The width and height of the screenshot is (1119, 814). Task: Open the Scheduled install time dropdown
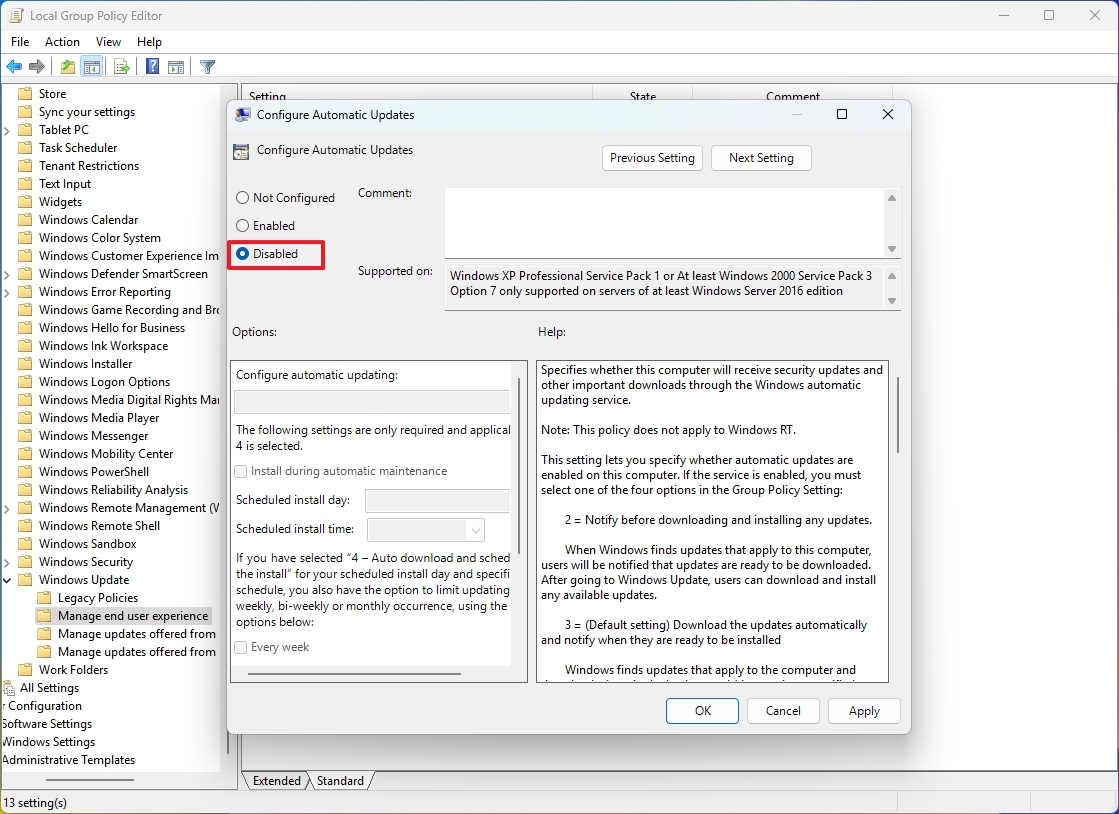point(475,530)
